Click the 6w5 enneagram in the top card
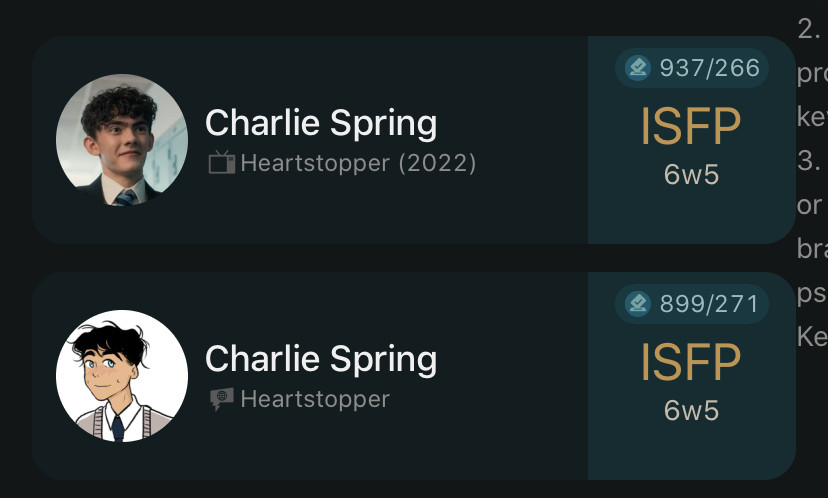Viewport: 828px width, 498px height. (691, 175)
